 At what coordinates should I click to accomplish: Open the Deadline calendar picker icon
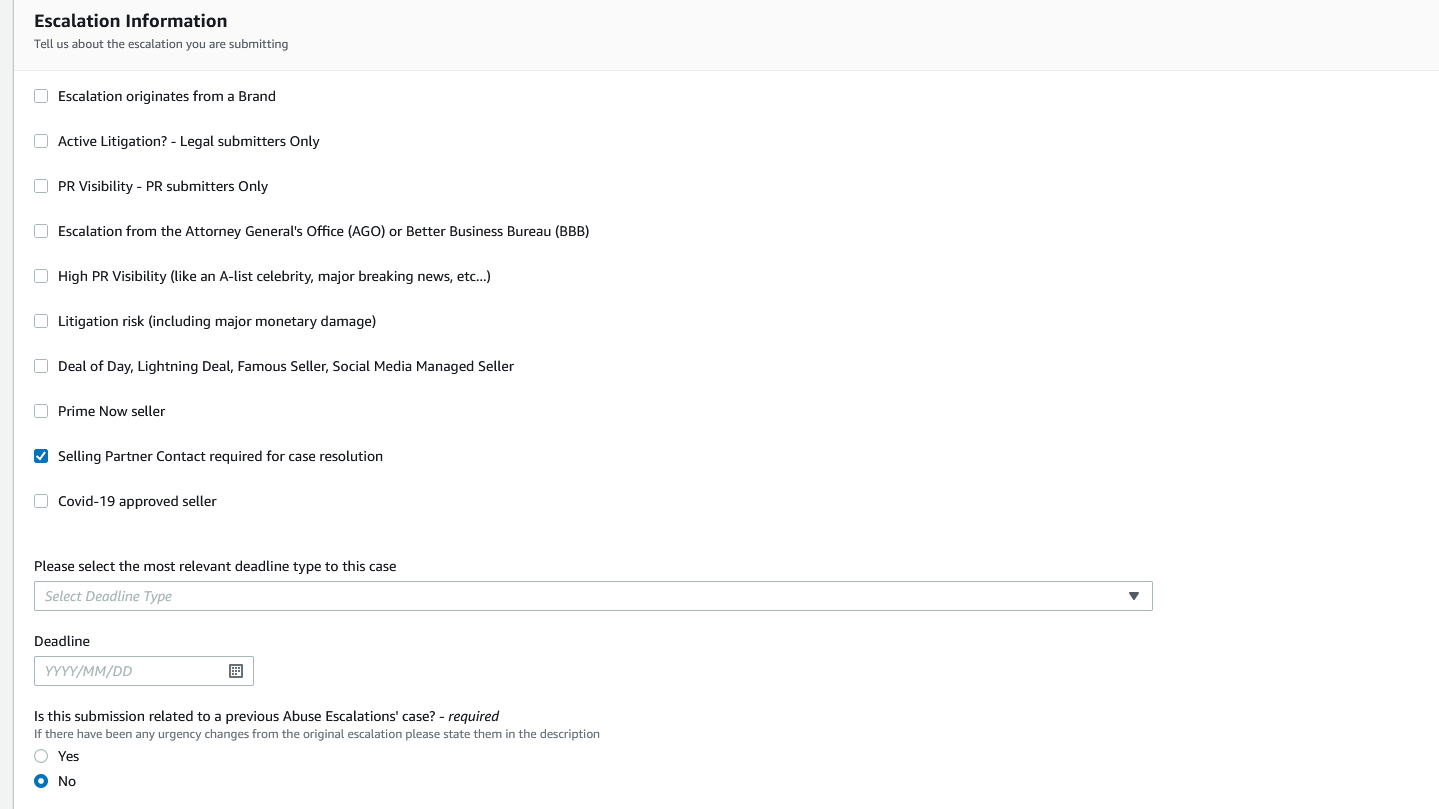pyautogui.click(x=236, y=671)
